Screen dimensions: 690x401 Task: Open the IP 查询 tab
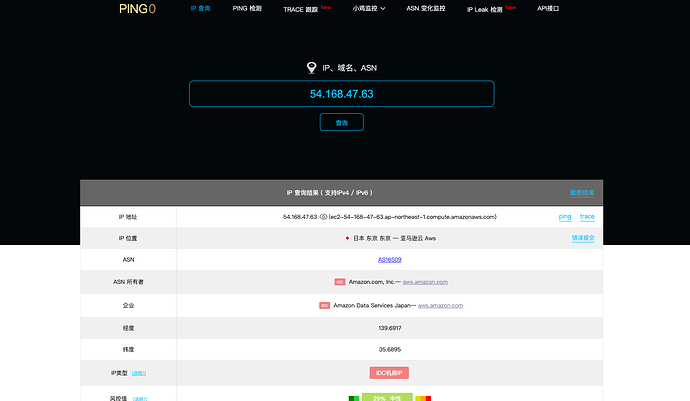(x=201, y=8)
